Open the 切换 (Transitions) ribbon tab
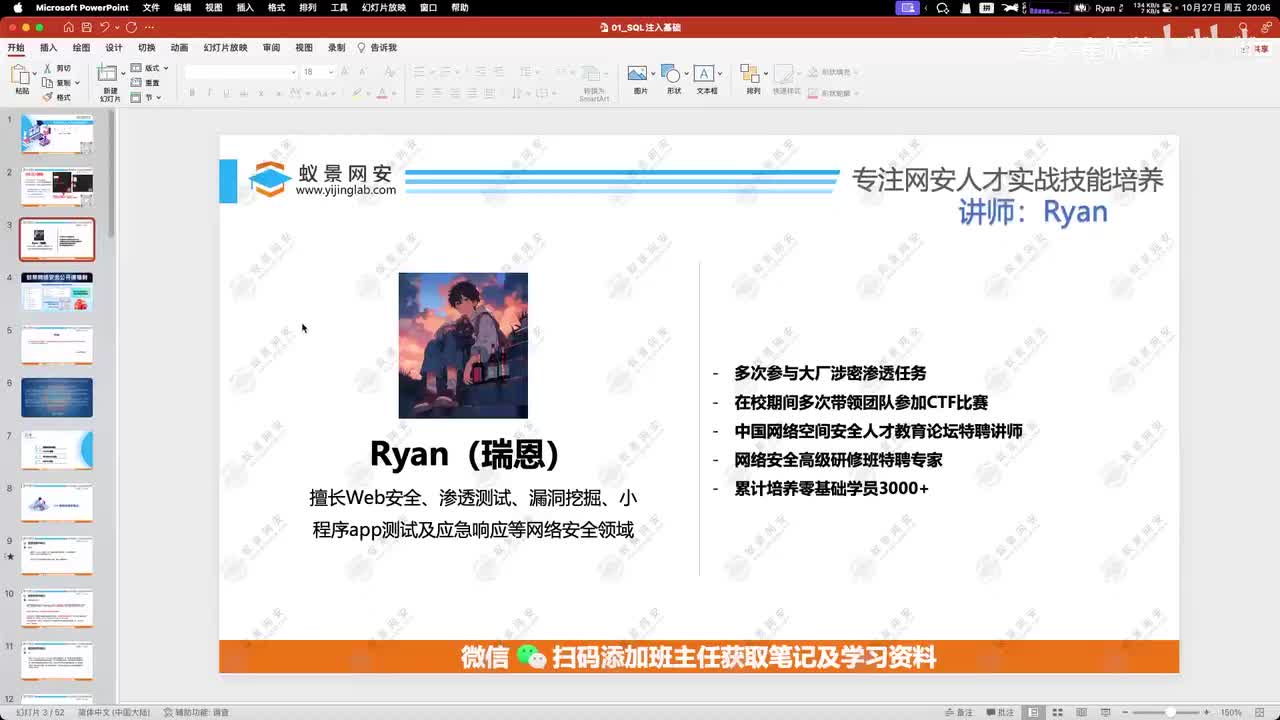This screenshot has height=720, width=1280. pos(146,47)
